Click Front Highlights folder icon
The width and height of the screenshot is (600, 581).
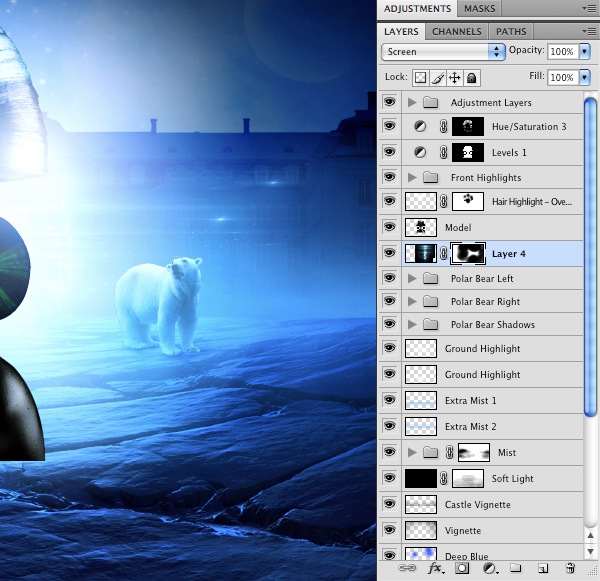[x=430, y=177]
